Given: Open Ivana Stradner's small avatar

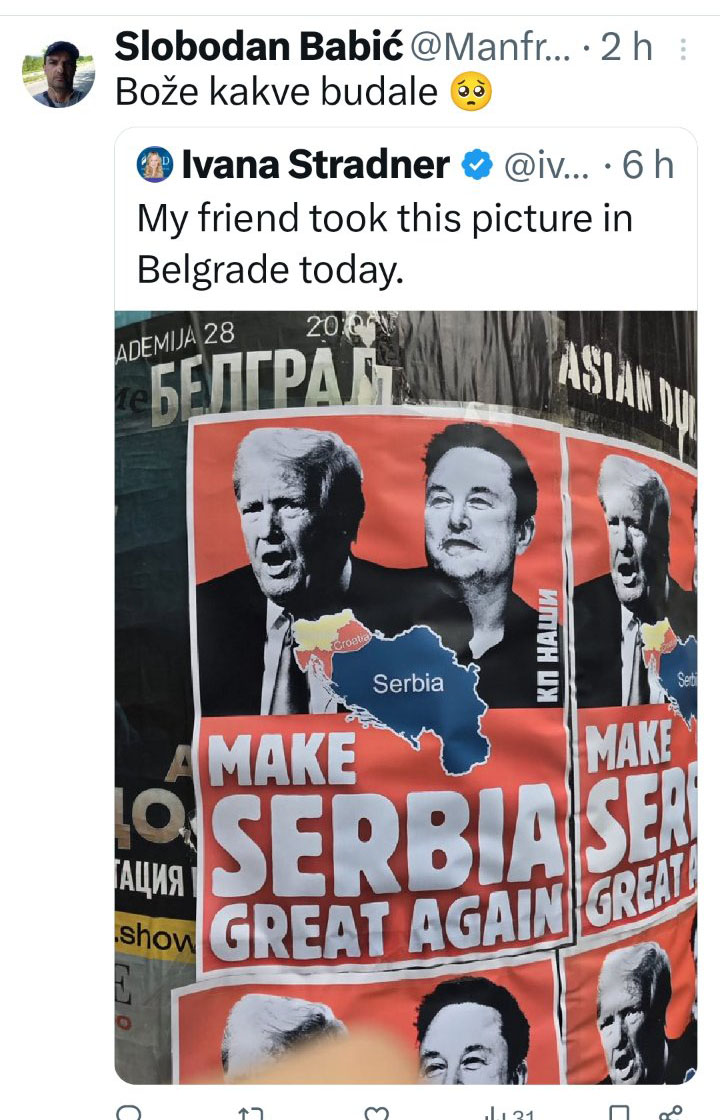Looking at the screenshot, I should pyautogui.click(x=155, y=165).
